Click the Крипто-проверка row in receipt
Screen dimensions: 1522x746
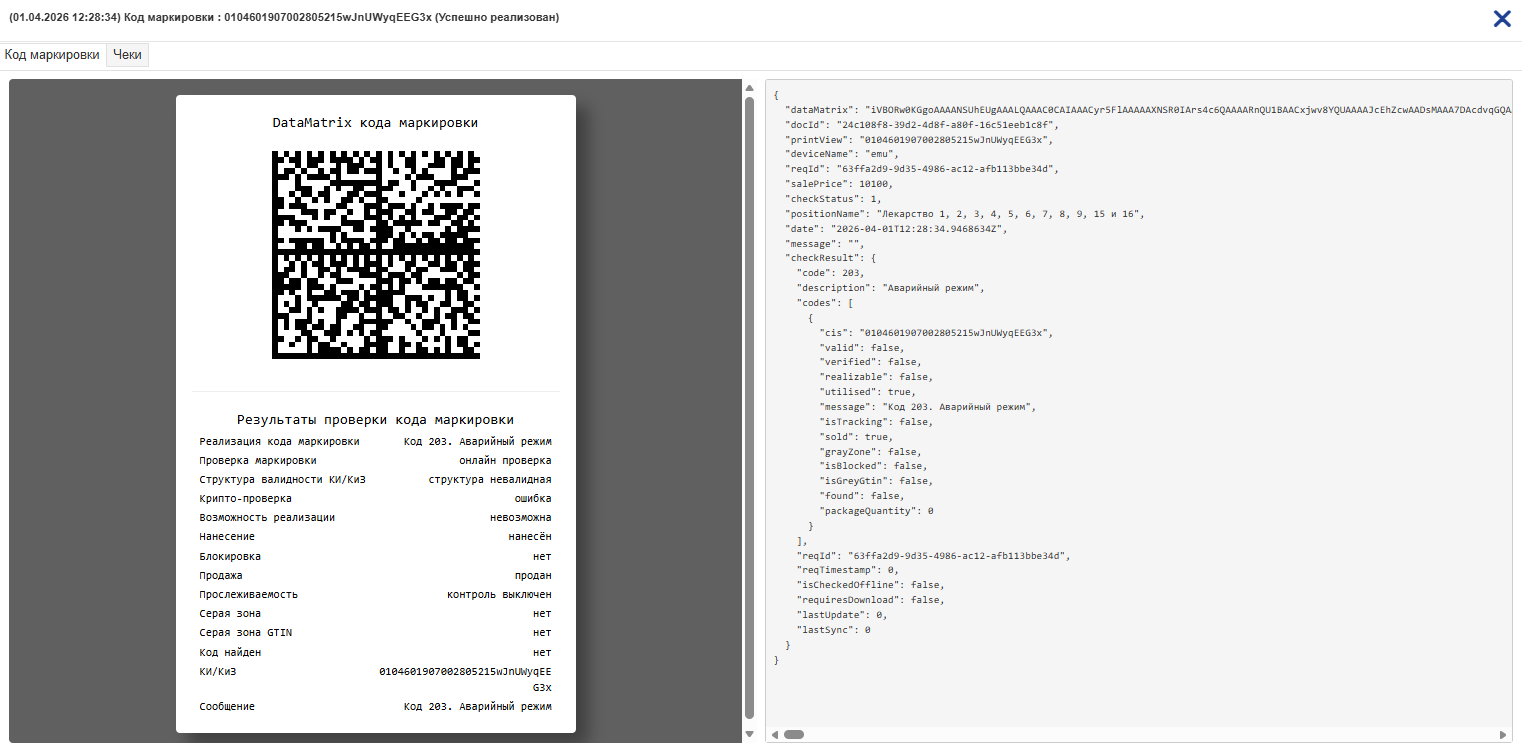(375, 498)
